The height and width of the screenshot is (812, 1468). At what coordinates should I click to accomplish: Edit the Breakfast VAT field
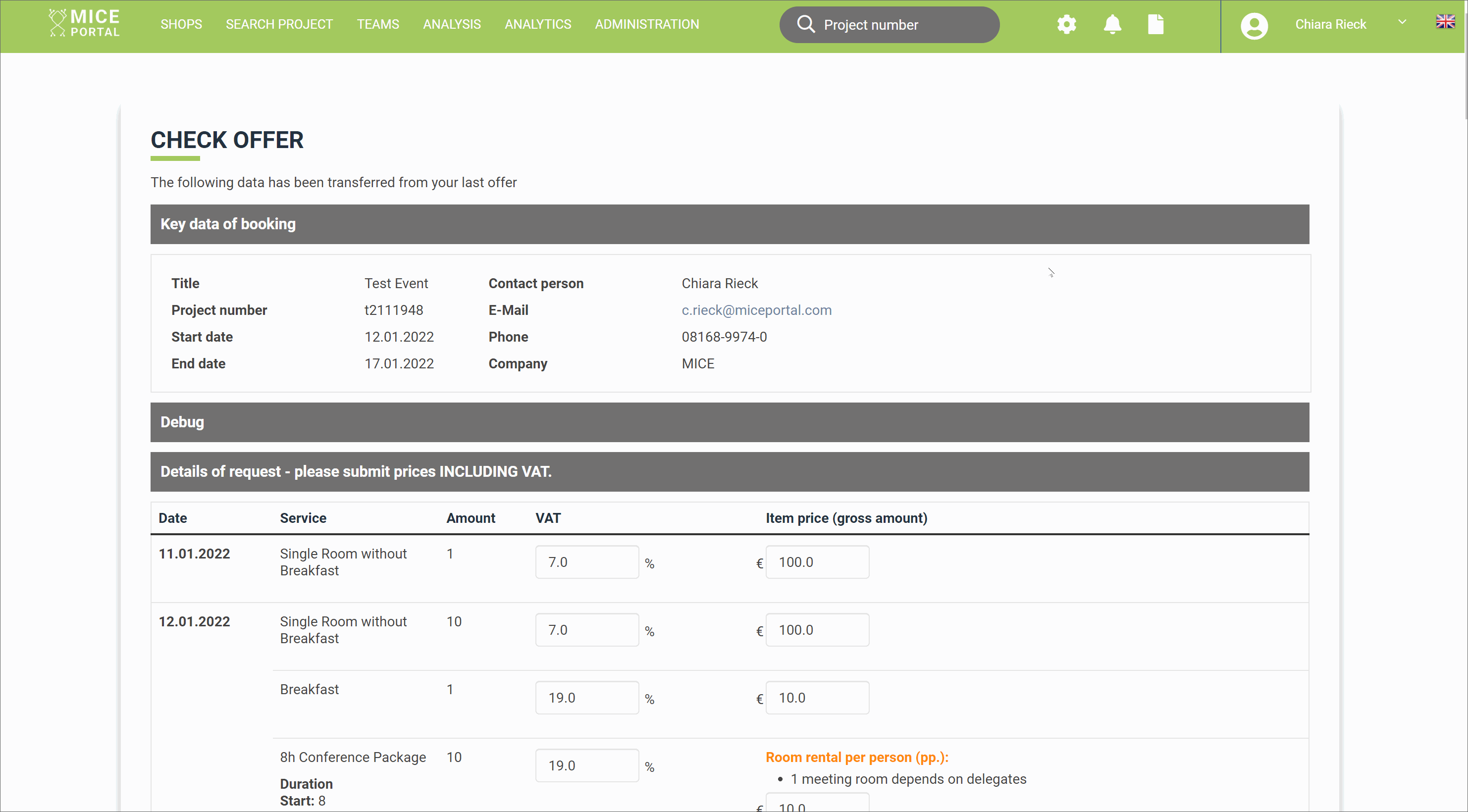tap(587, 698)
